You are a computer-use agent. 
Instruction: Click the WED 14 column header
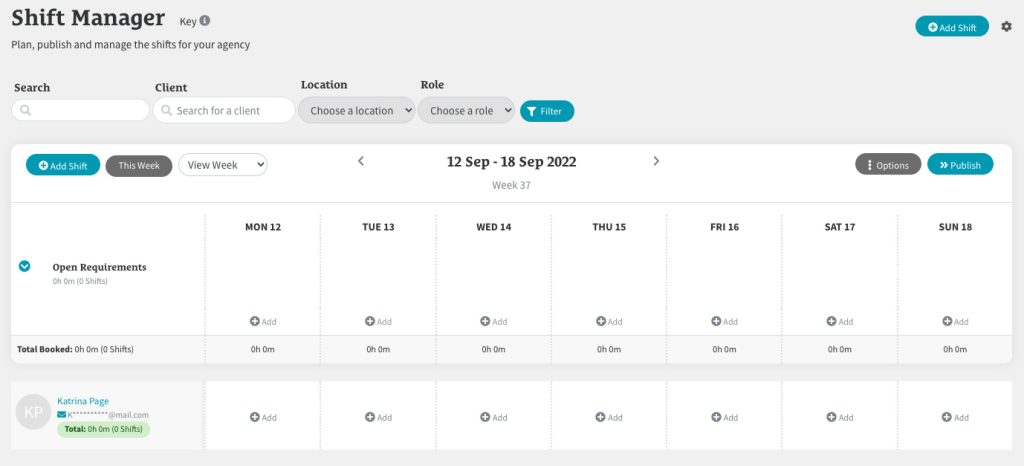coord(494,227)
